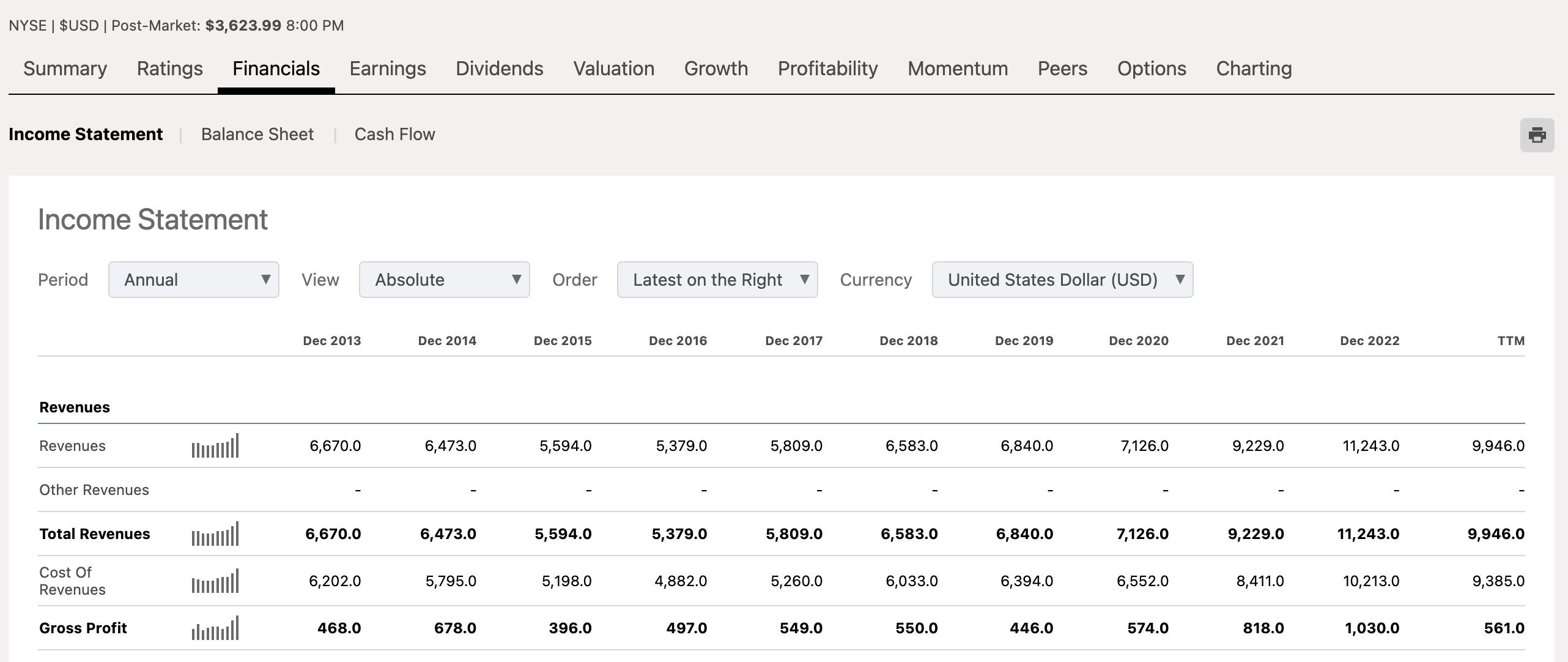
Task: Open the View Absolute dropdown
Action: (x=444, y=280)
